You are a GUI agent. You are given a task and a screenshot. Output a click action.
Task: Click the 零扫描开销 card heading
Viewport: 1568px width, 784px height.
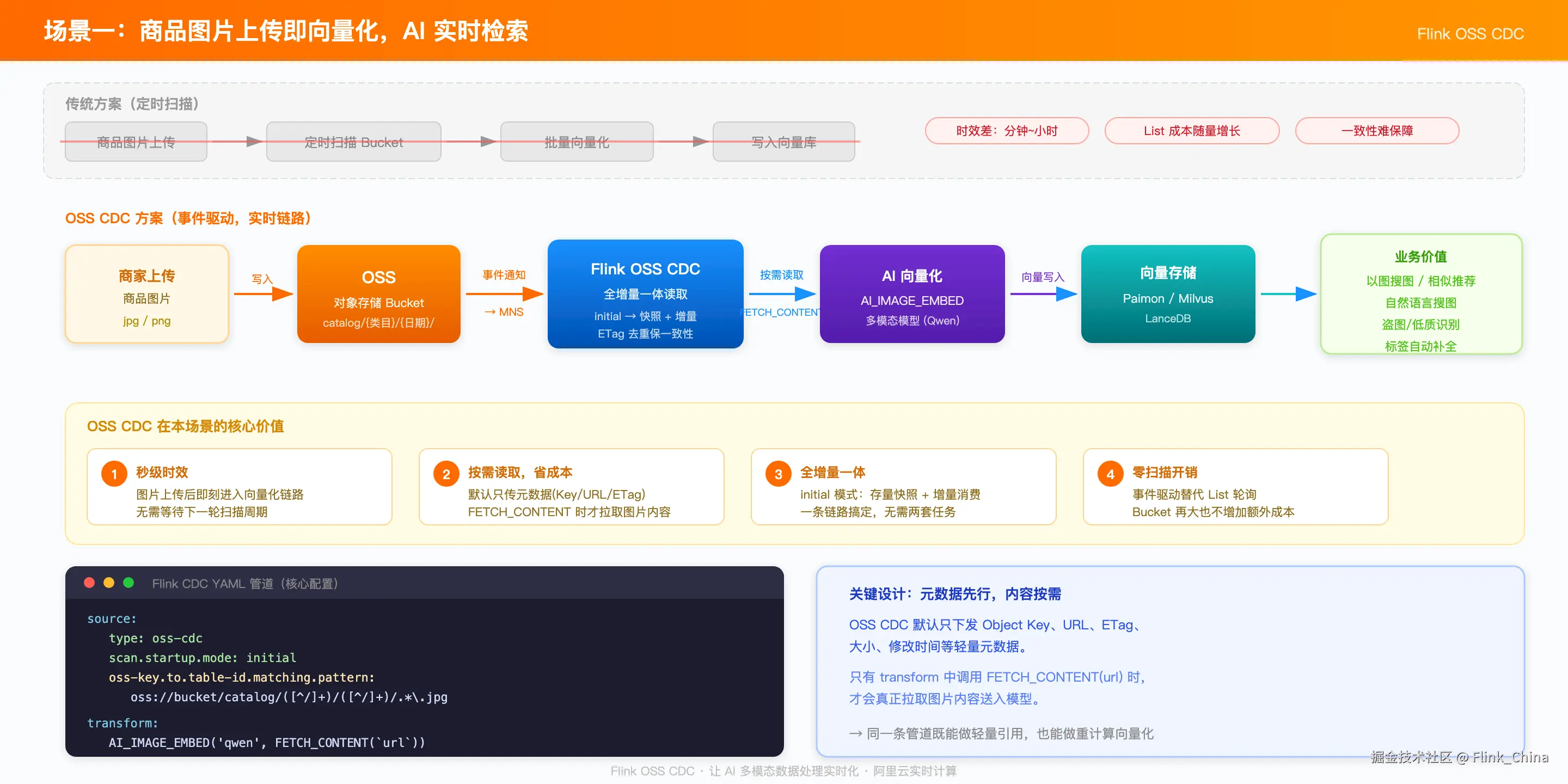(1165, 473)
